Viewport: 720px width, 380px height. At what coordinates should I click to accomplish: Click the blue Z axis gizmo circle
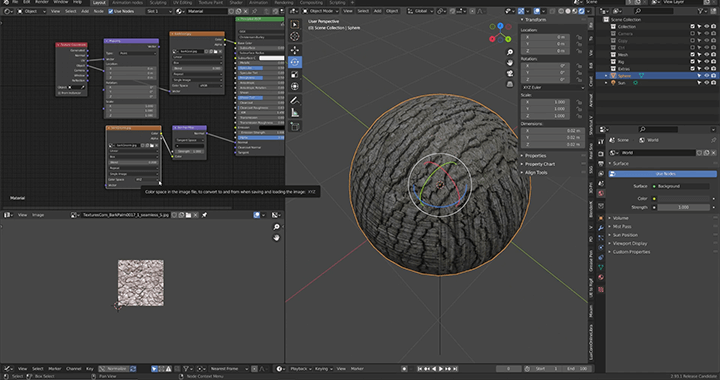pyautogui.click(x=500, y=26)
